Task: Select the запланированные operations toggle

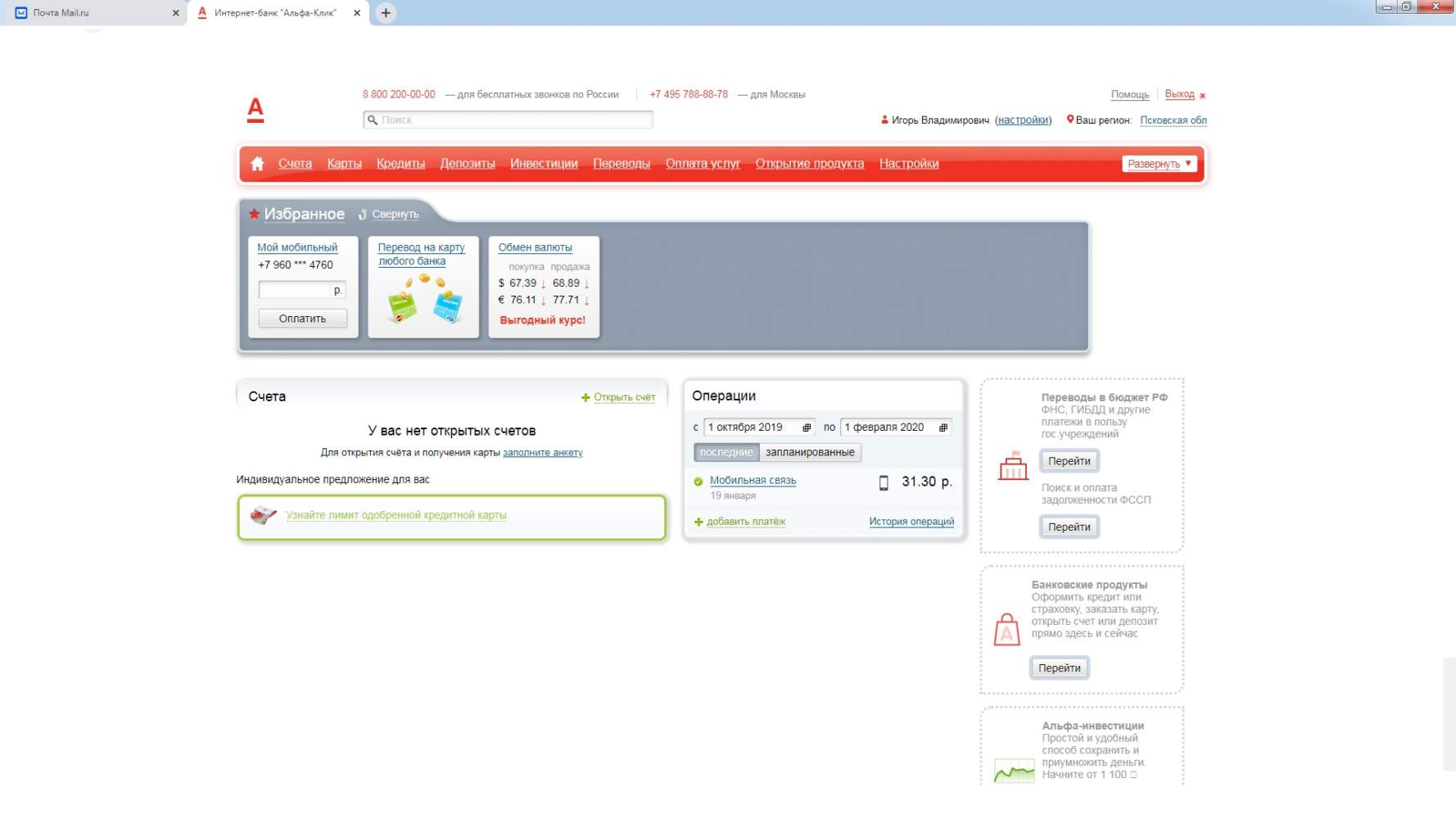Action: 810,452
